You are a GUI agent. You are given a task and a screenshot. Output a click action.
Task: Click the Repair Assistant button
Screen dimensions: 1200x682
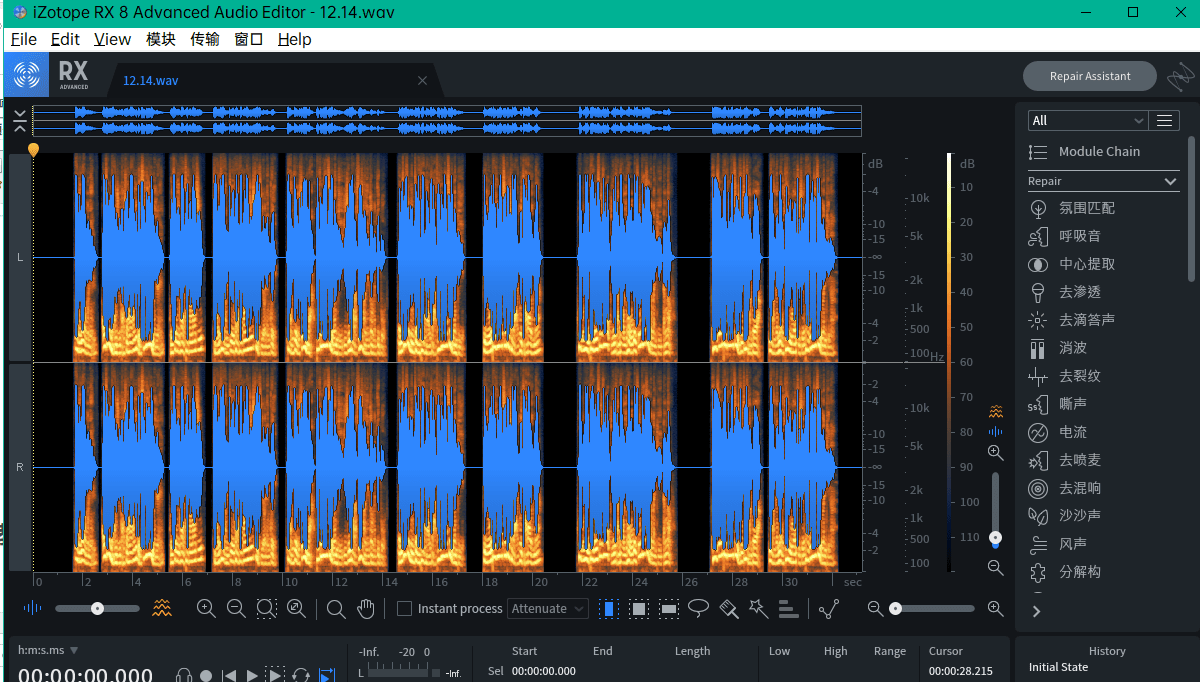[x=1089, y=76]
